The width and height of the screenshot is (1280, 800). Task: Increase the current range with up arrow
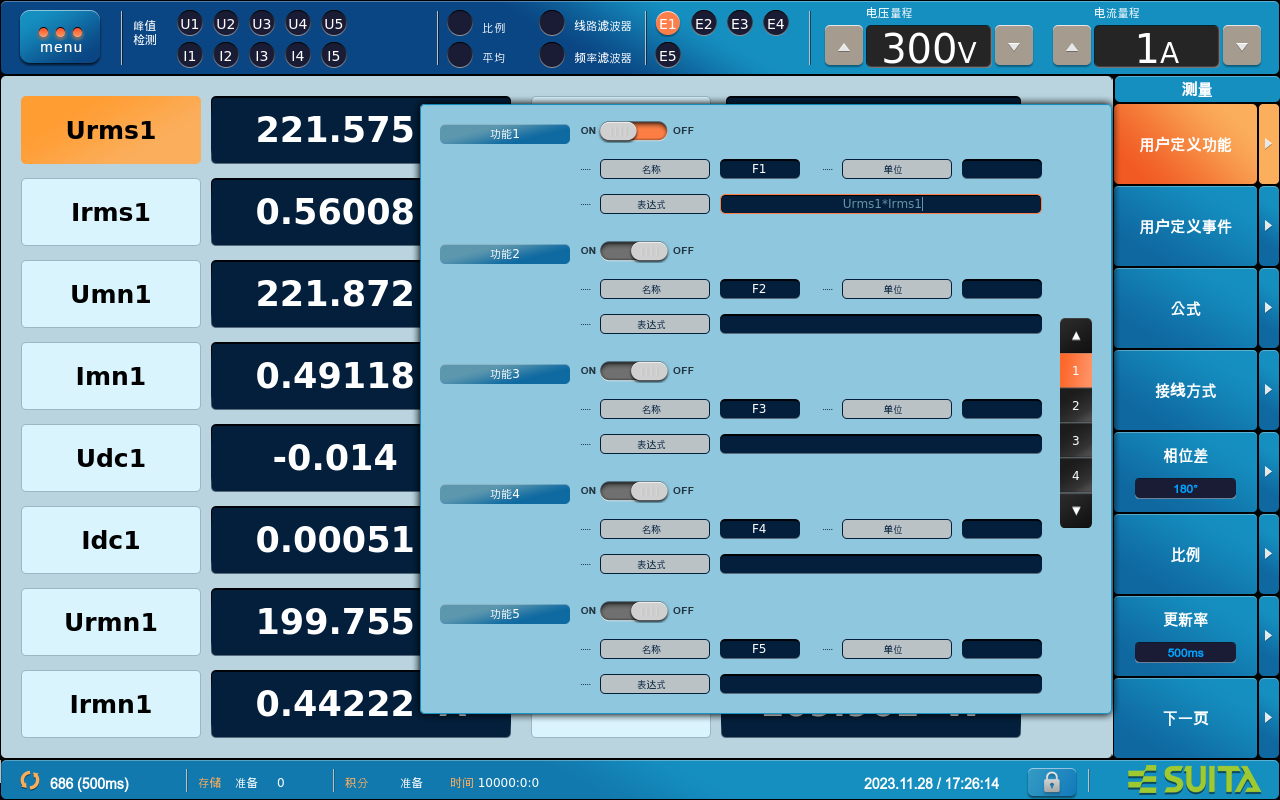pyautogui.click(x=1072, y=46)
